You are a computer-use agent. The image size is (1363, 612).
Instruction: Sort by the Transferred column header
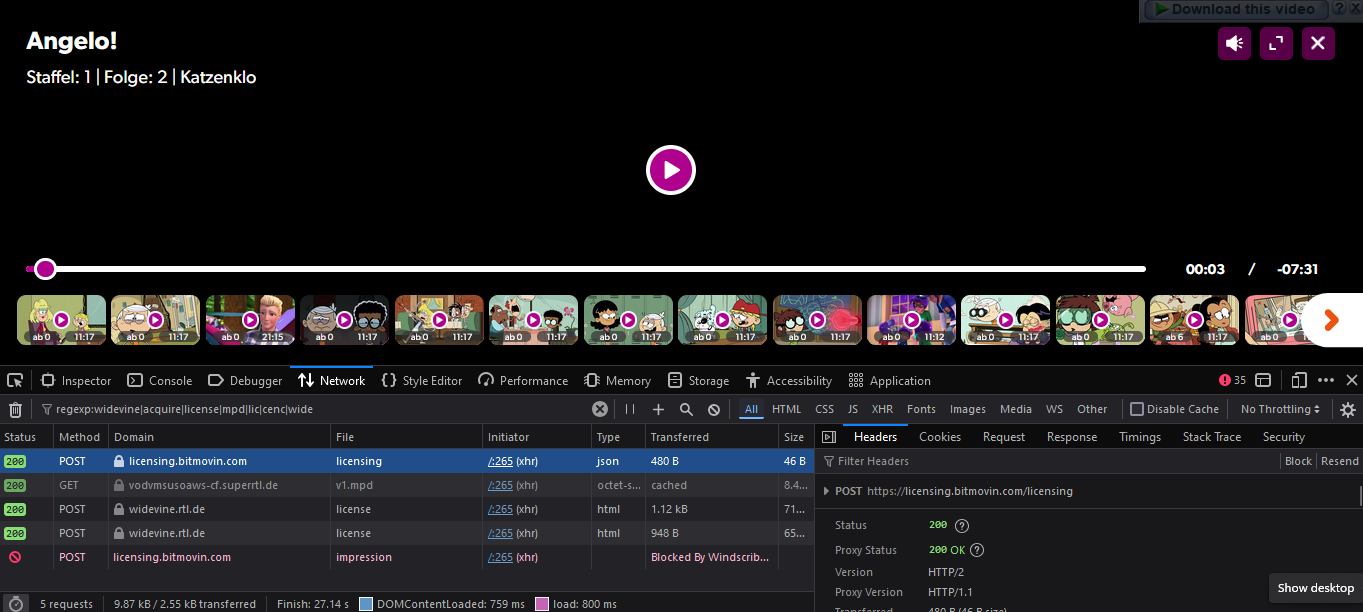click(x=711, y=437)
